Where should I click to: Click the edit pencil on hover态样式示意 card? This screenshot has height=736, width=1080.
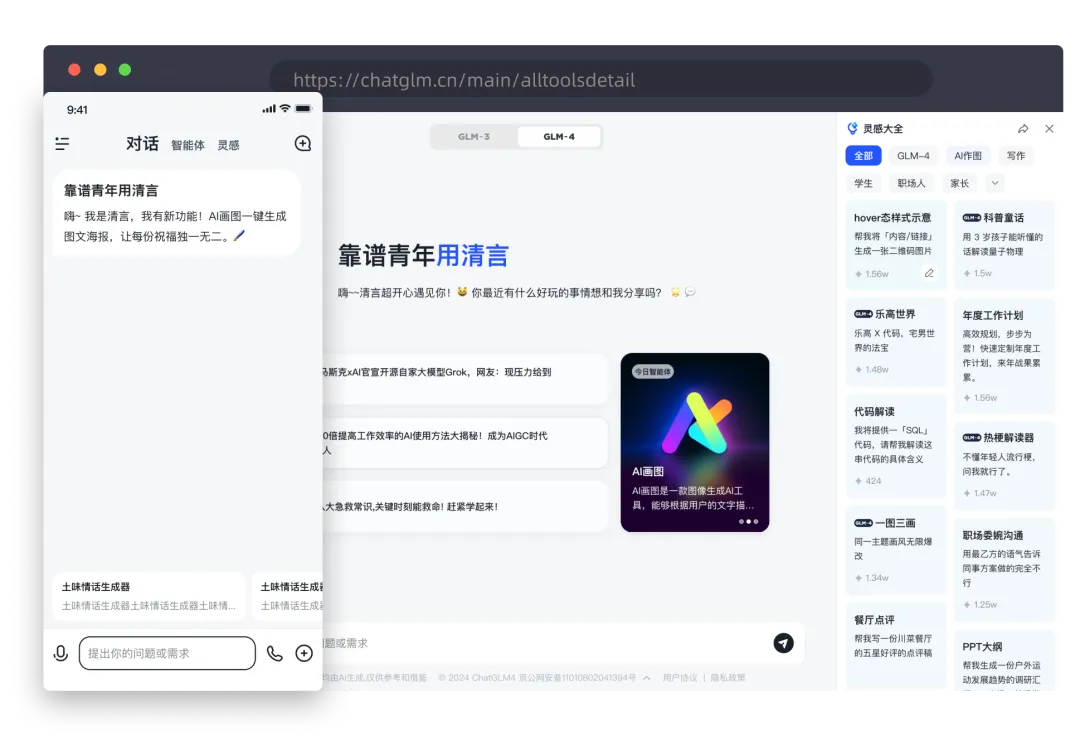tap(929, 273)
